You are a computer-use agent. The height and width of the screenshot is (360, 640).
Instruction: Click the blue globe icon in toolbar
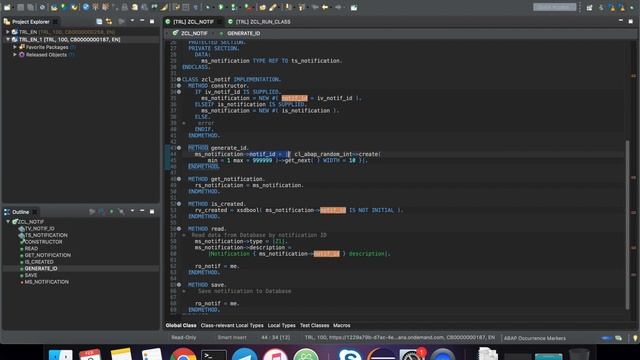pyautogui.click(x=86, y=7)
